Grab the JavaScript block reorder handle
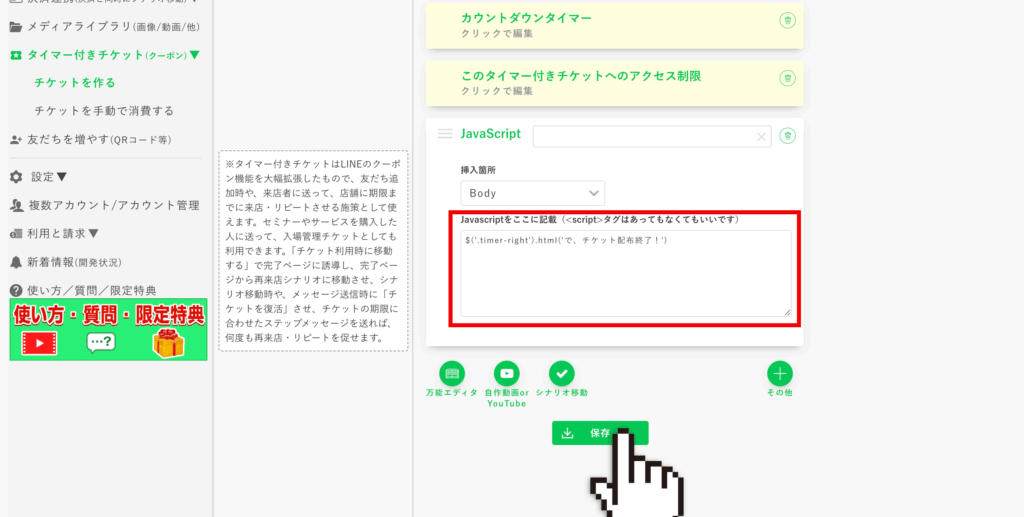1024x517 pixels. [x=445, y=134]
